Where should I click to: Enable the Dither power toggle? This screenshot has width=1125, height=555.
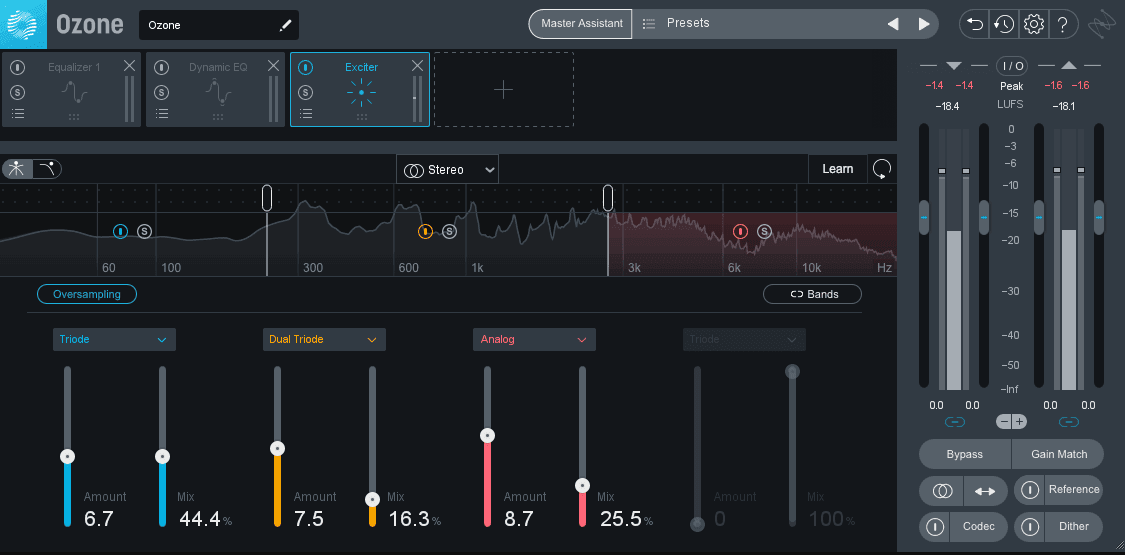[1030, 527]
